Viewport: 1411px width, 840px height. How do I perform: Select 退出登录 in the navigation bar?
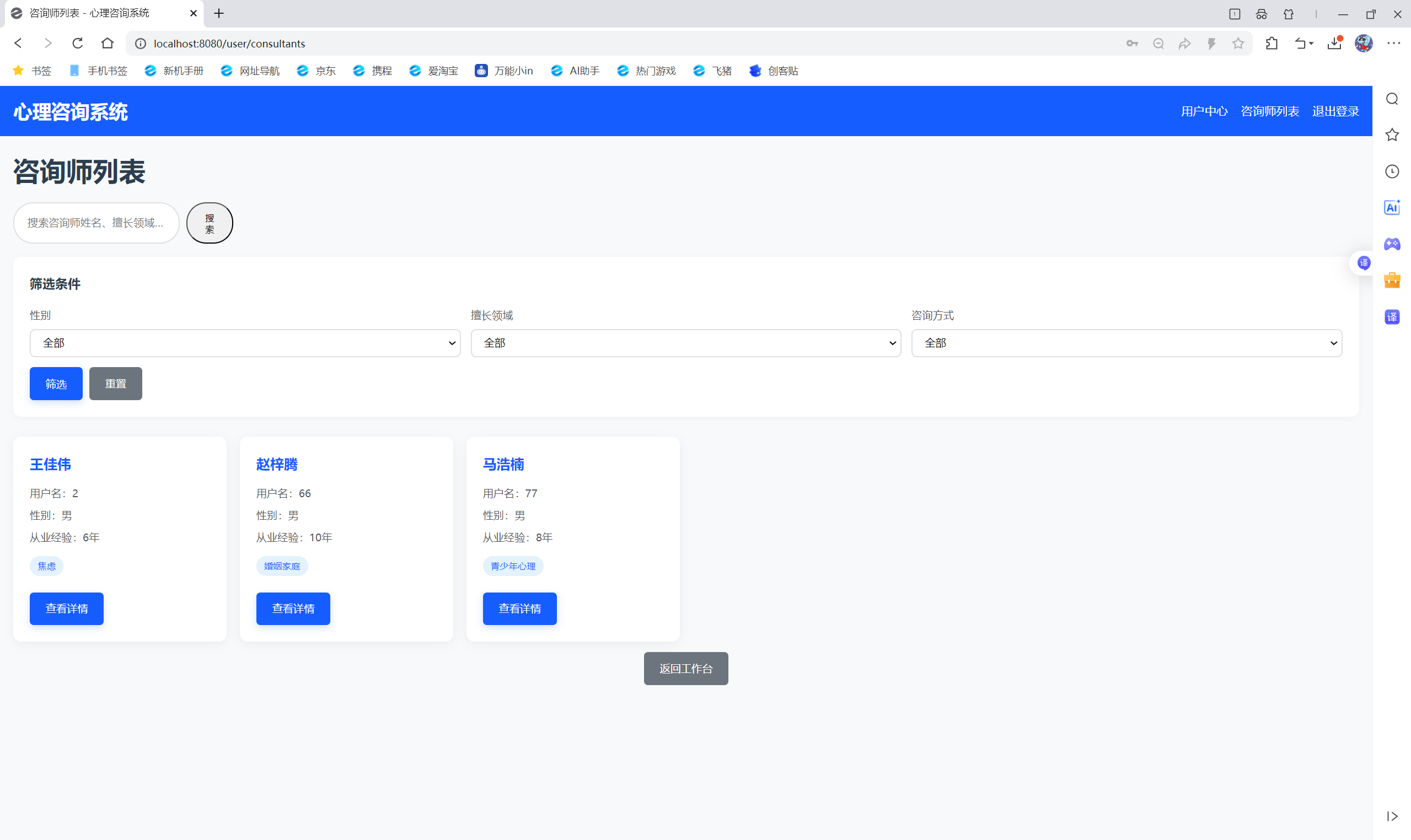click(x=1335, y=111)
